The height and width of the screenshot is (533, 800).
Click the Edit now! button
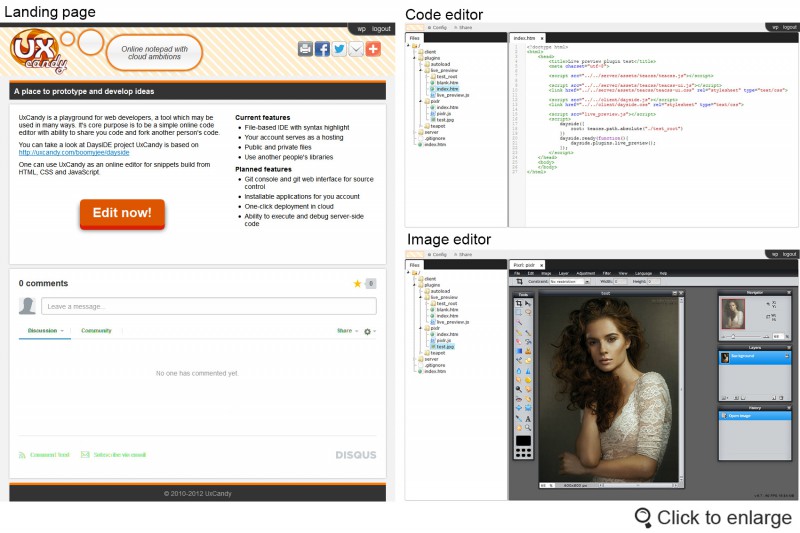pyautogui.click(x=122, y=213)
